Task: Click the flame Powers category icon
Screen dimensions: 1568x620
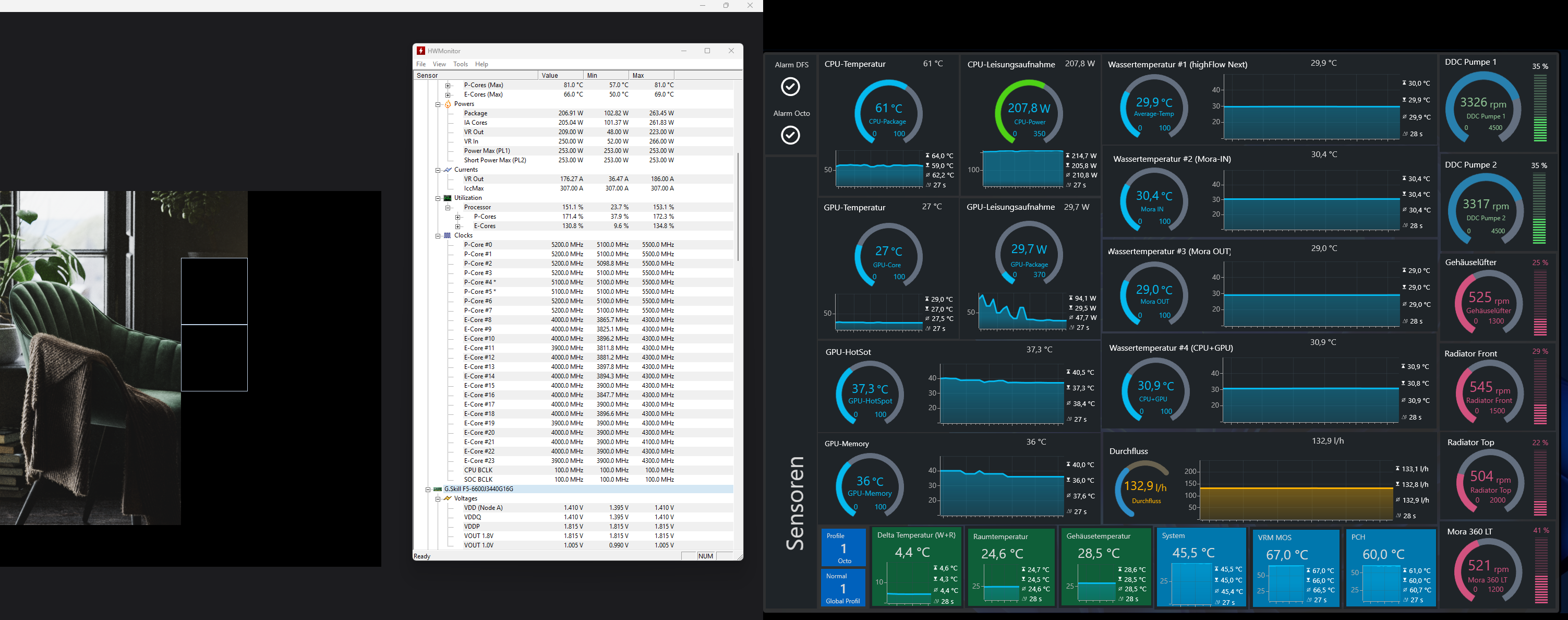Action: pyautogui.click(x=448, y=104)
